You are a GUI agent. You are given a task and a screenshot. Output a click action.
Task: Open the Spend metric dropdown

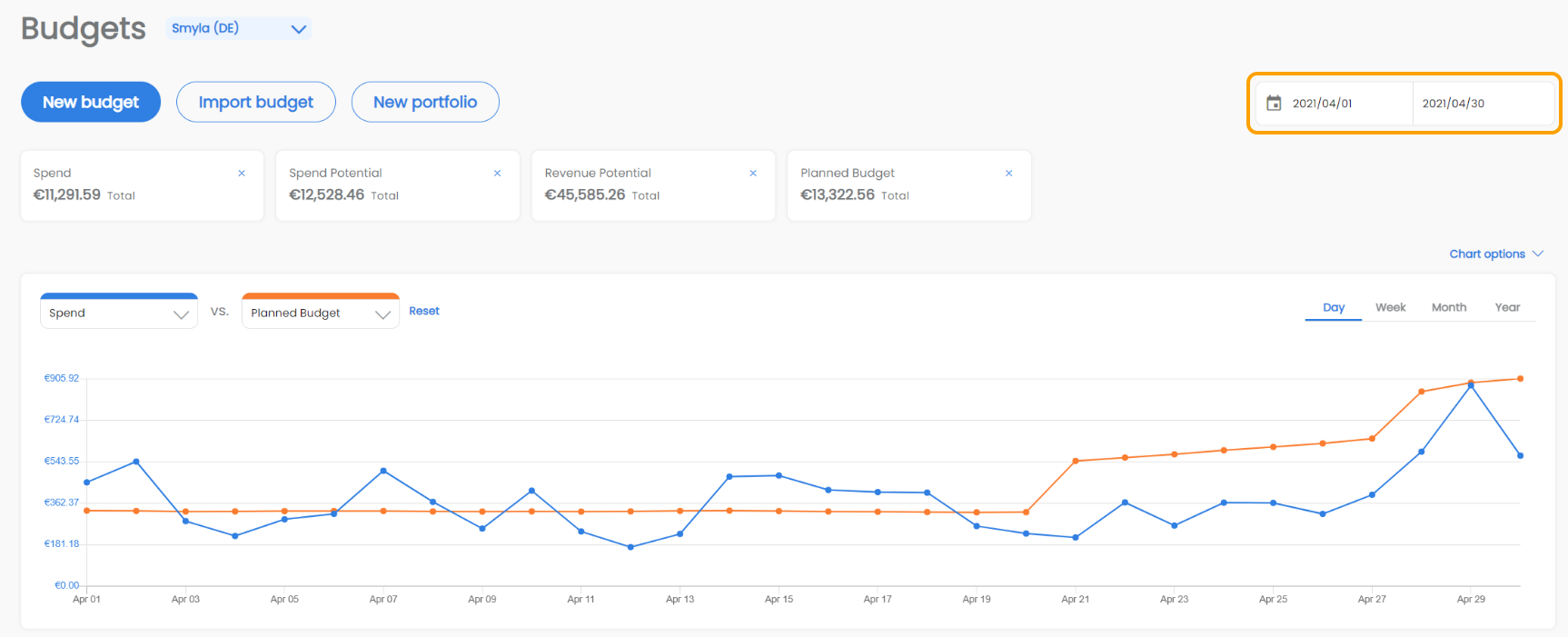coord(119,313)
